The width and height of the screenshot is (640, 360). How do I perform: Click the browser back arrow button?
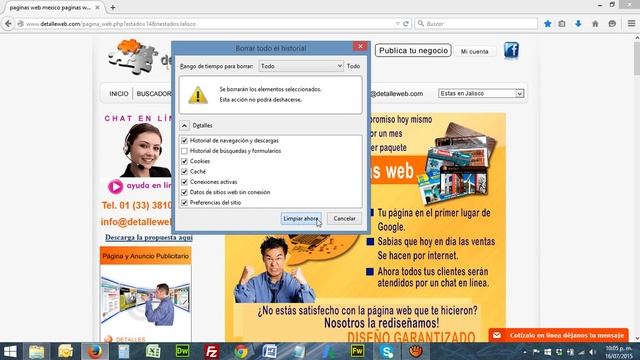[x=8, y=24]
